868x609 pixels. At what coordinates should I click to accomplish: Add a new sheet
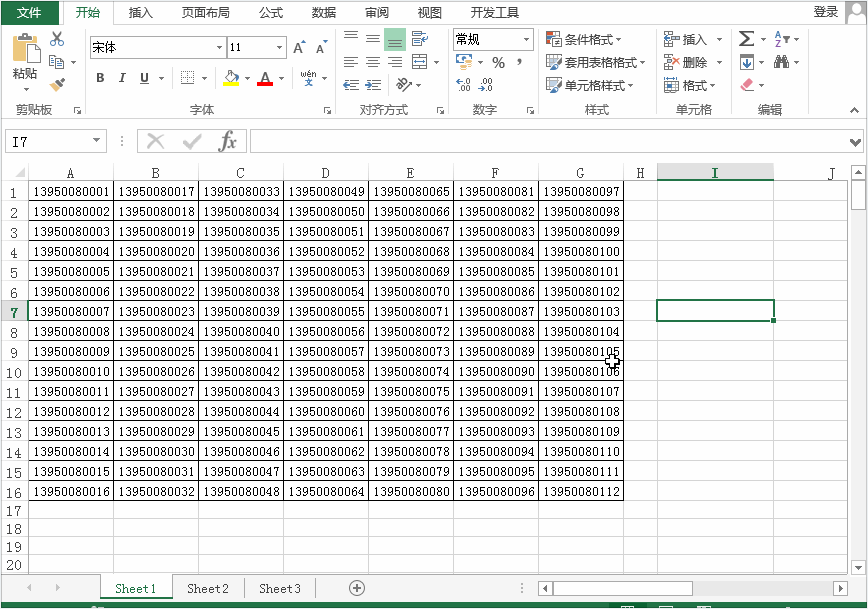[357, 588]
